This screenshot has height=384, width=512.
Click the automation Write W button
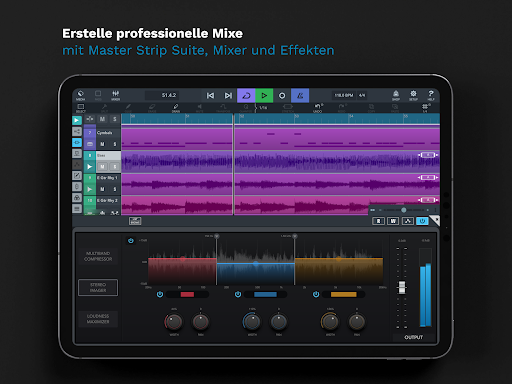[393, 221]
